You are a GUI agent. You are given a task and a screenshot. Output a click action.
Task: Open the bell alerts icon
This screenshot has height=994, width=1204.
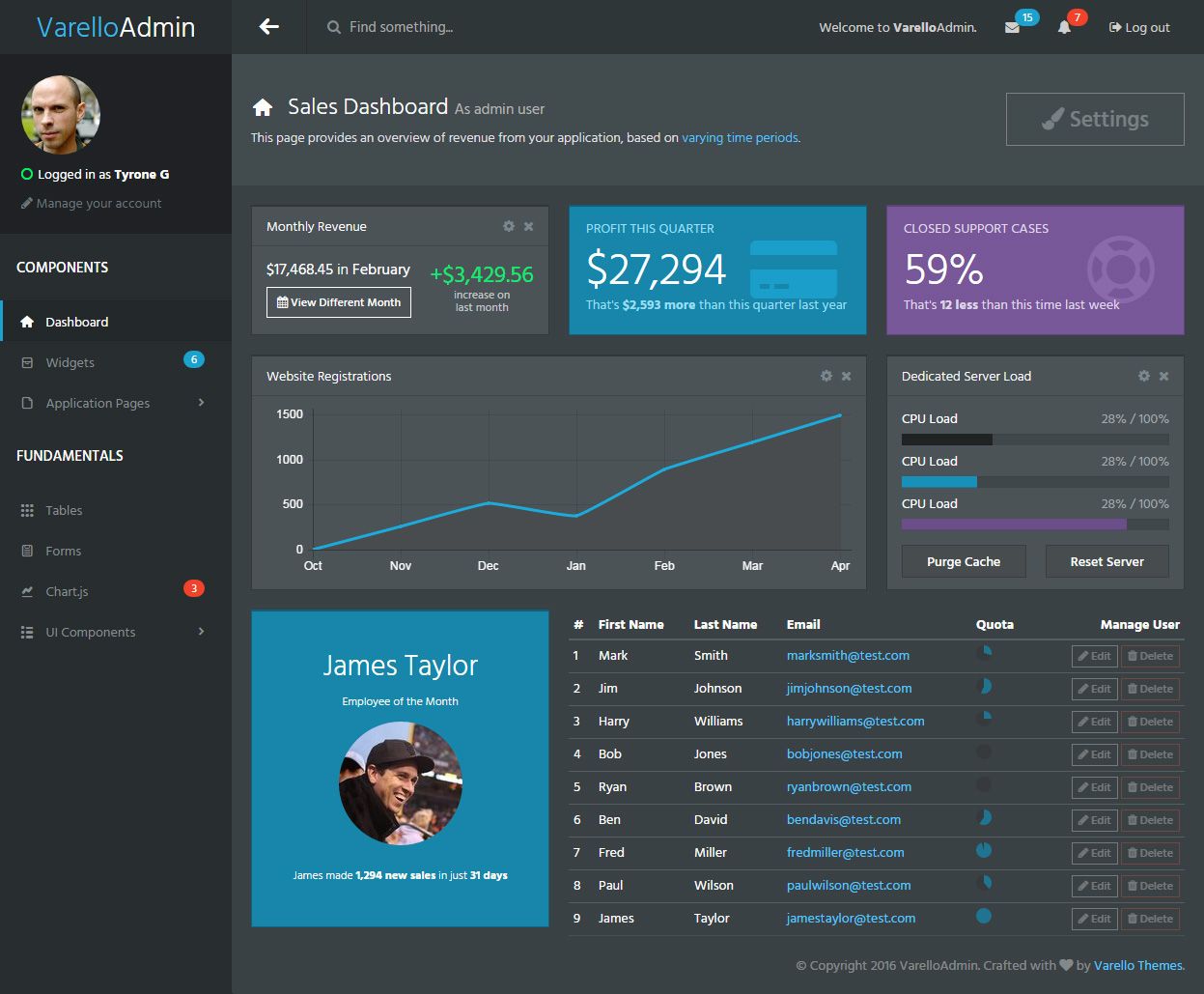click(x=1064, y=27)
